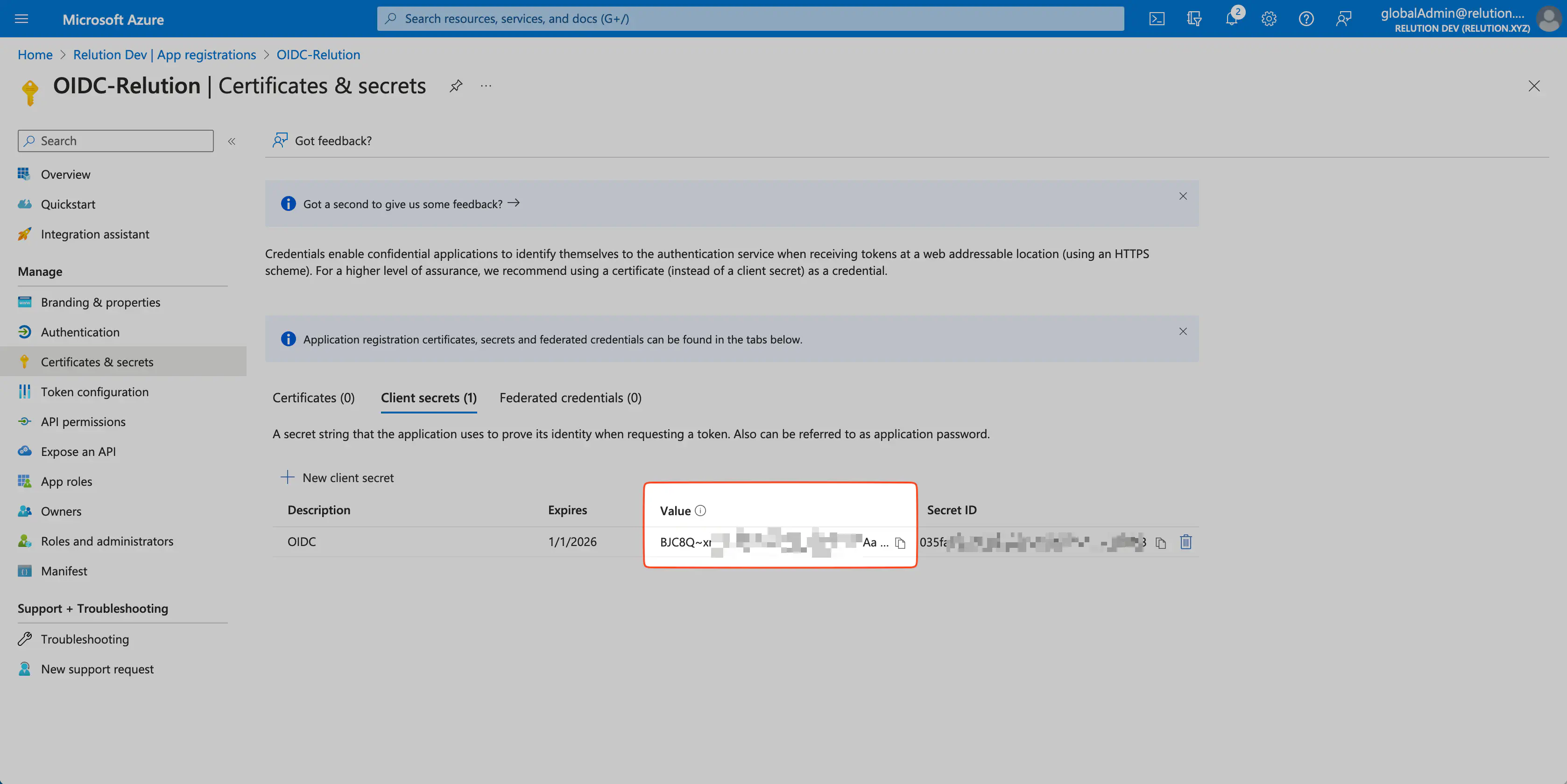
Task: Copy the Secret ID to clipboard
Action: [x=1161, y=543]
